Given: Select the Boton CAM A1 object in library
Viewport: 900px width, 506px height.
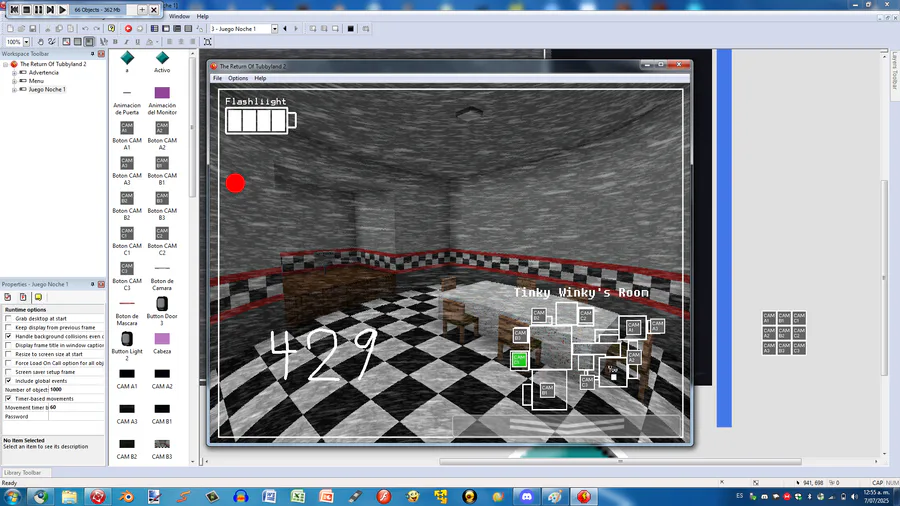Looking at the screenshot, I should point(127,135).
